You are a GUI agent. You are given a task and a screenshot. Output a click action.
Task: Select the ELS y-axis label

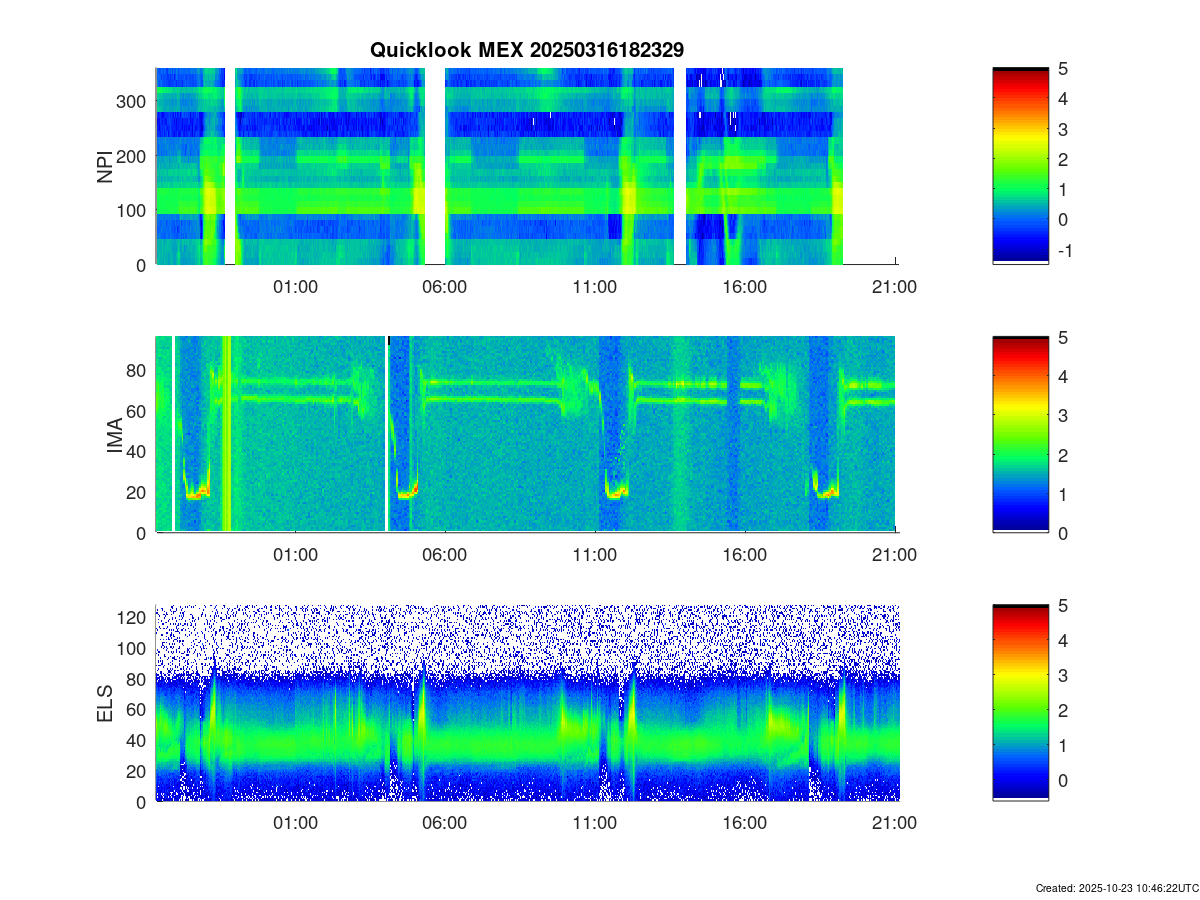104,703
